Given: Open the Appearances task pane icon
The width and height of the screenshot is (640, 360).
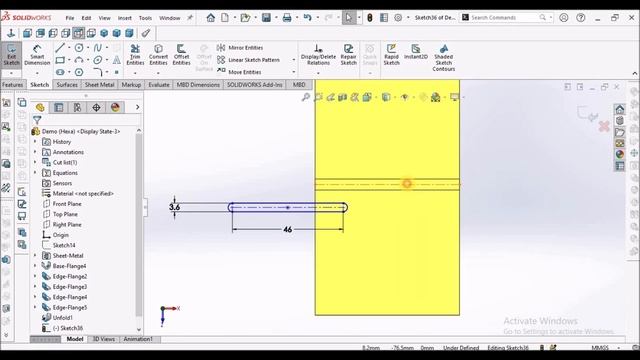Looking at the screenshot, I should point(620,154).
